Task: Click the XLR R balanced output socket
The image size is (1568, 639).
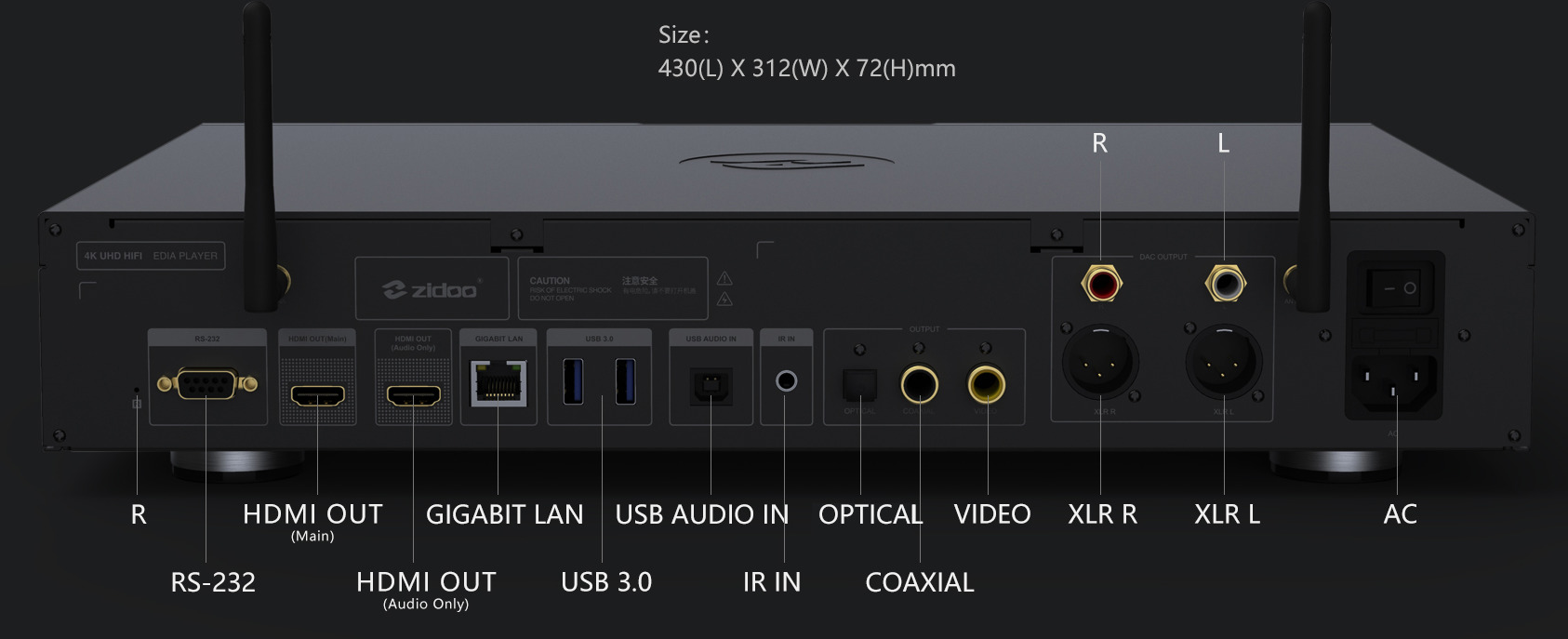Action: [1100, 362]
